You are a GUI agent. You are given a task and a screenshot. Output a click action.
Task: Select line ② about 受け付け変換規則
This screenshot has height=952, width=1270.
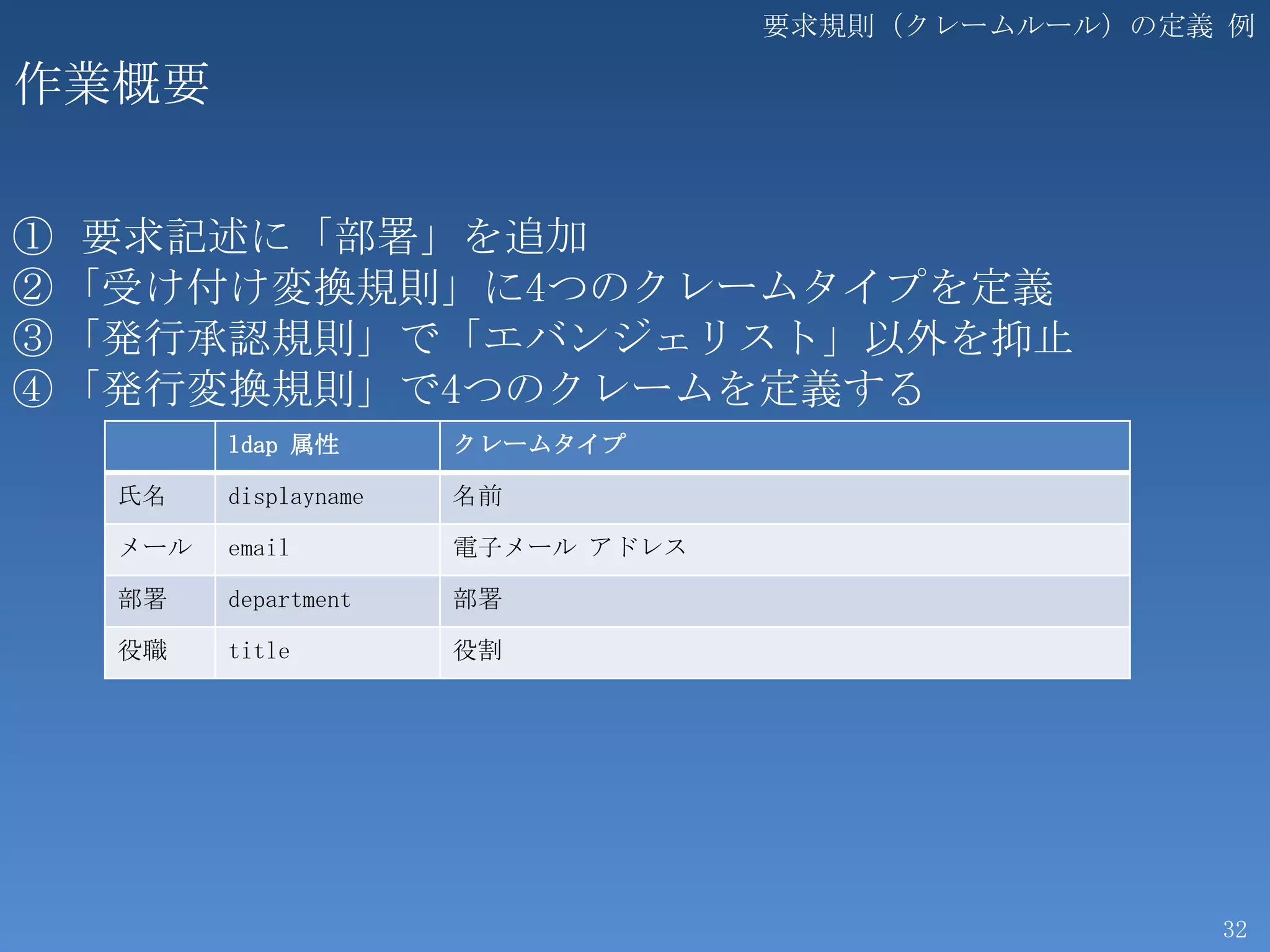click(533, 287)
